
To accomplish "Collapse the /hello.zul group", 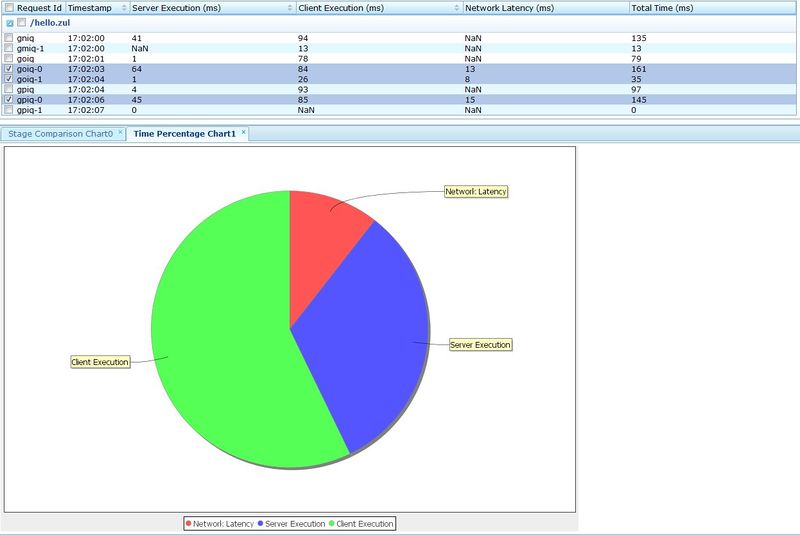I will [9, 22].
